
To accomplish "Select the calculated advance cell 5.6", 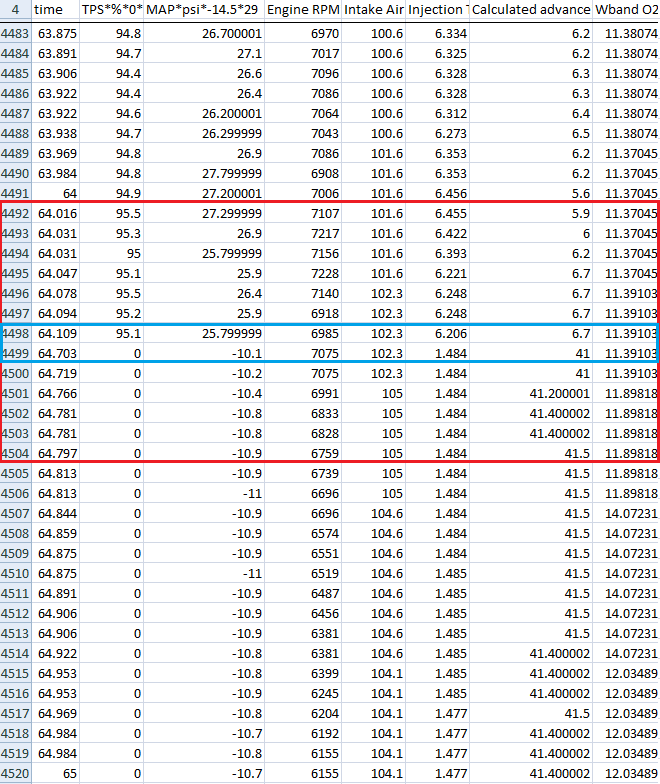I will [531, 194].
